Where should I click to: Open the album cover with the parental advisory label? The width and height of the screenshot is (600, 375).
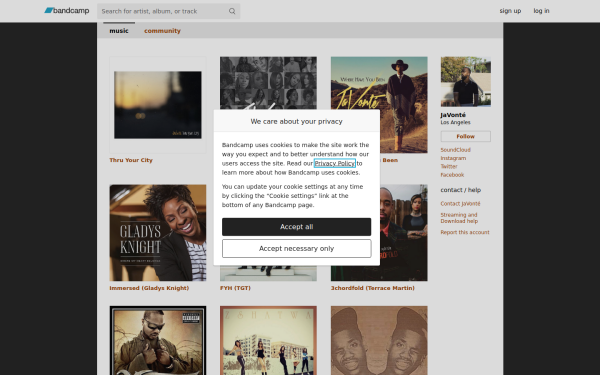158,340
